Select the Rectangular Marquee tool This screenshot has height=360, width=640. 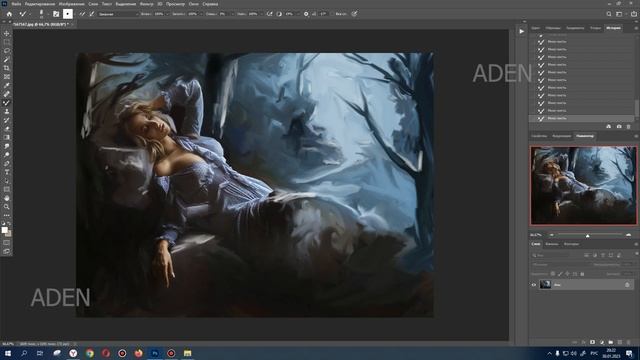tap(7, 42)
